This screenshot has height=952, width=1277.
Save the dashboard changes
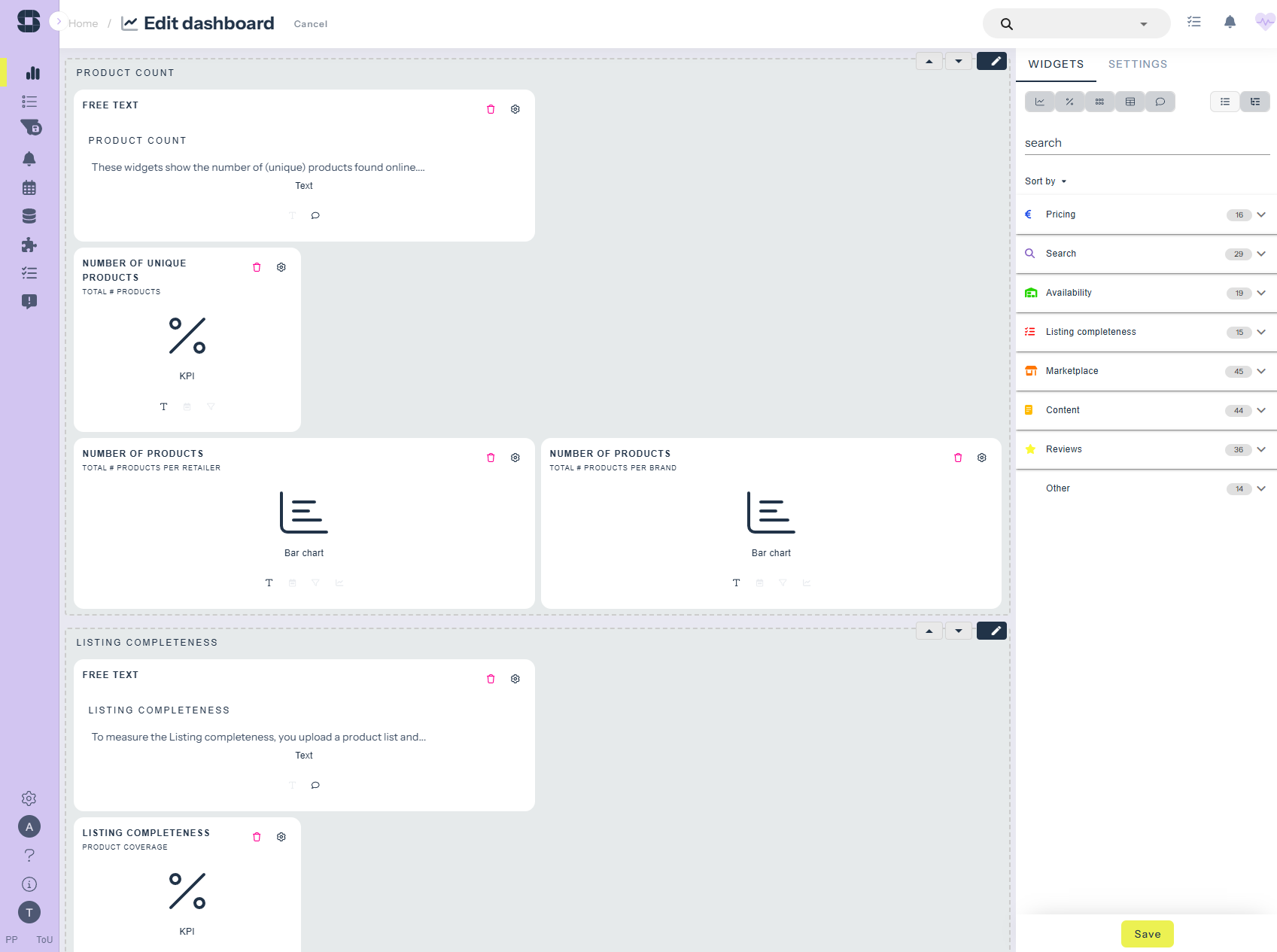tap(1147, 934)
